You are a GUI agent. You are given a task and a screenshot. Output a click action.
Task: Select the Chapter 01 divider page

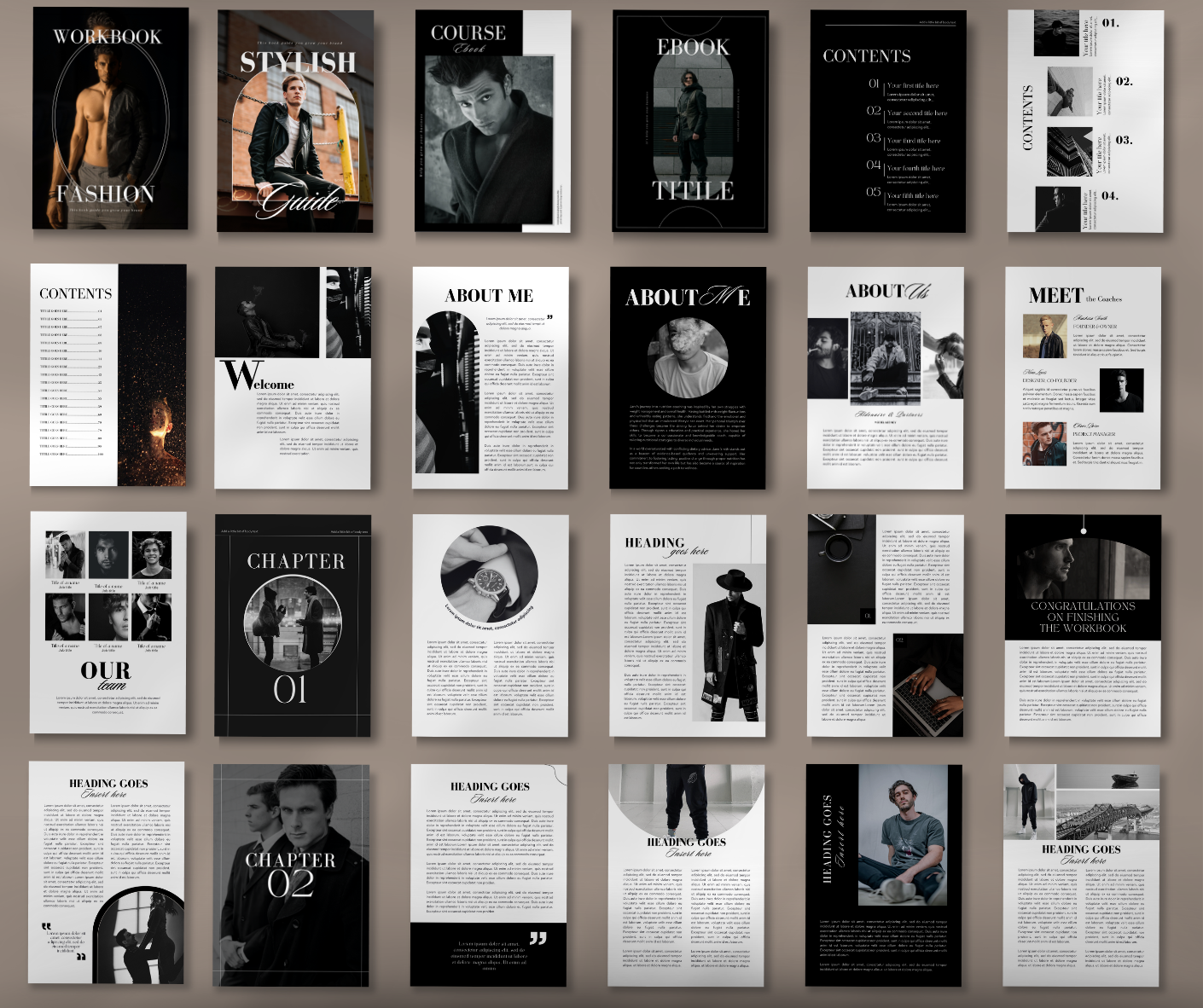click(x=293, y=625)
